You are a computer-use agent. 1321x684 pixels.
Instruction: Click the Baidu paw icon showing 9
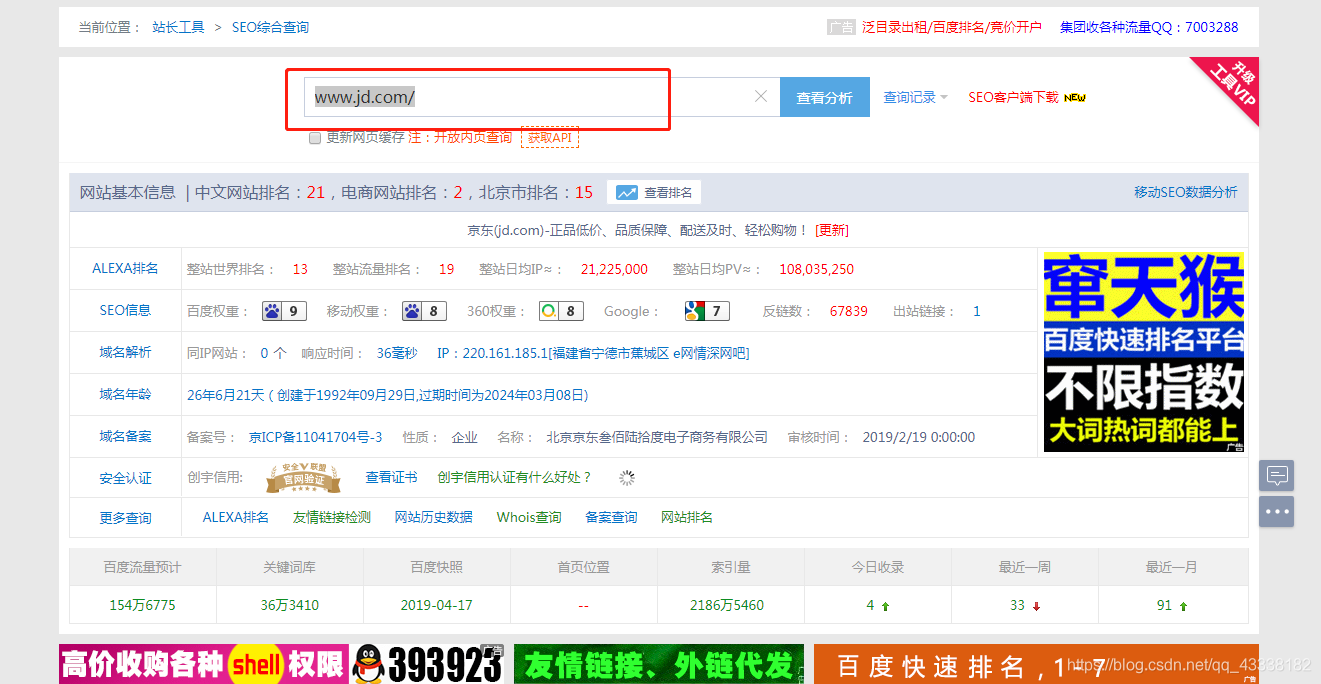click(284, 311)
